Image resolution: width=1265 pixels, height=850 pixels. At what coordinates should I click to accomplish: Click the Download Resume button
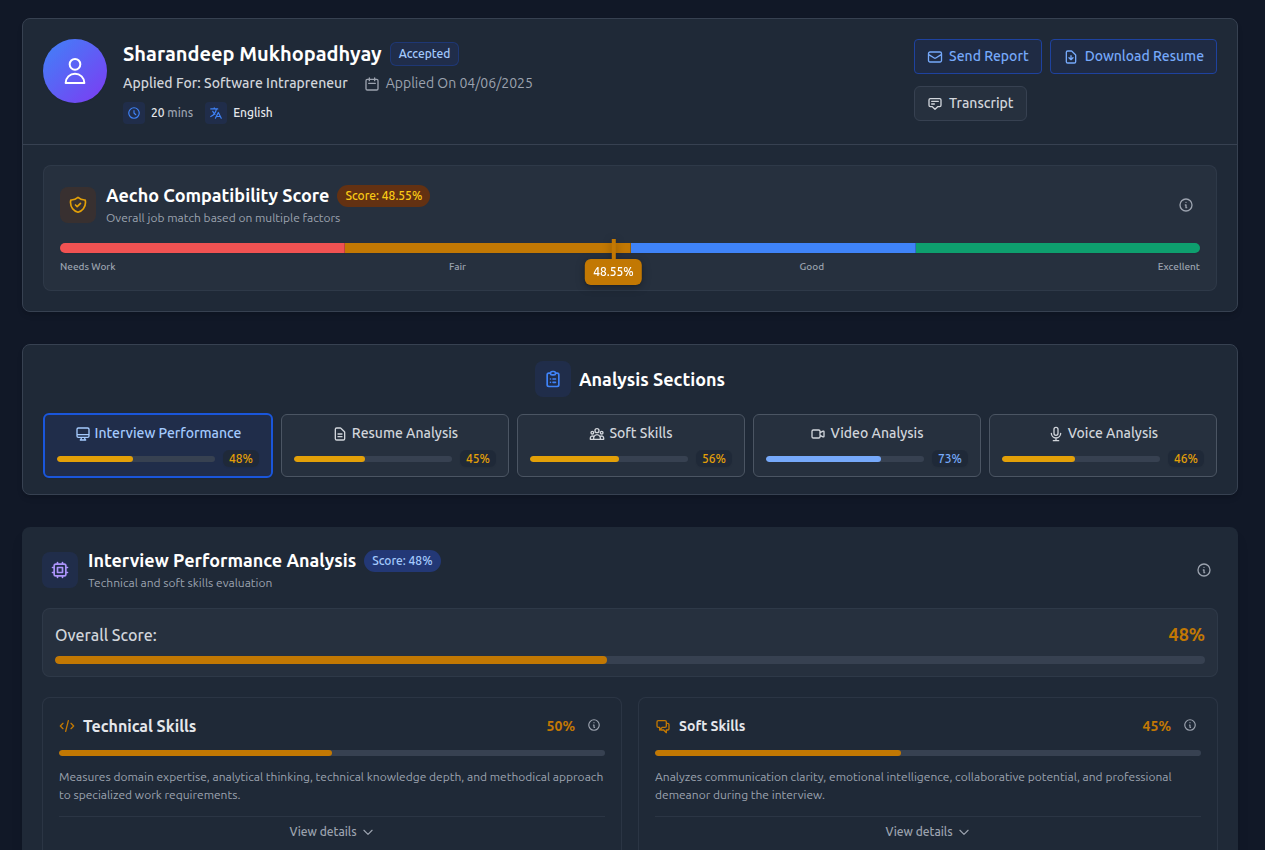click(x=1133, y=56)
